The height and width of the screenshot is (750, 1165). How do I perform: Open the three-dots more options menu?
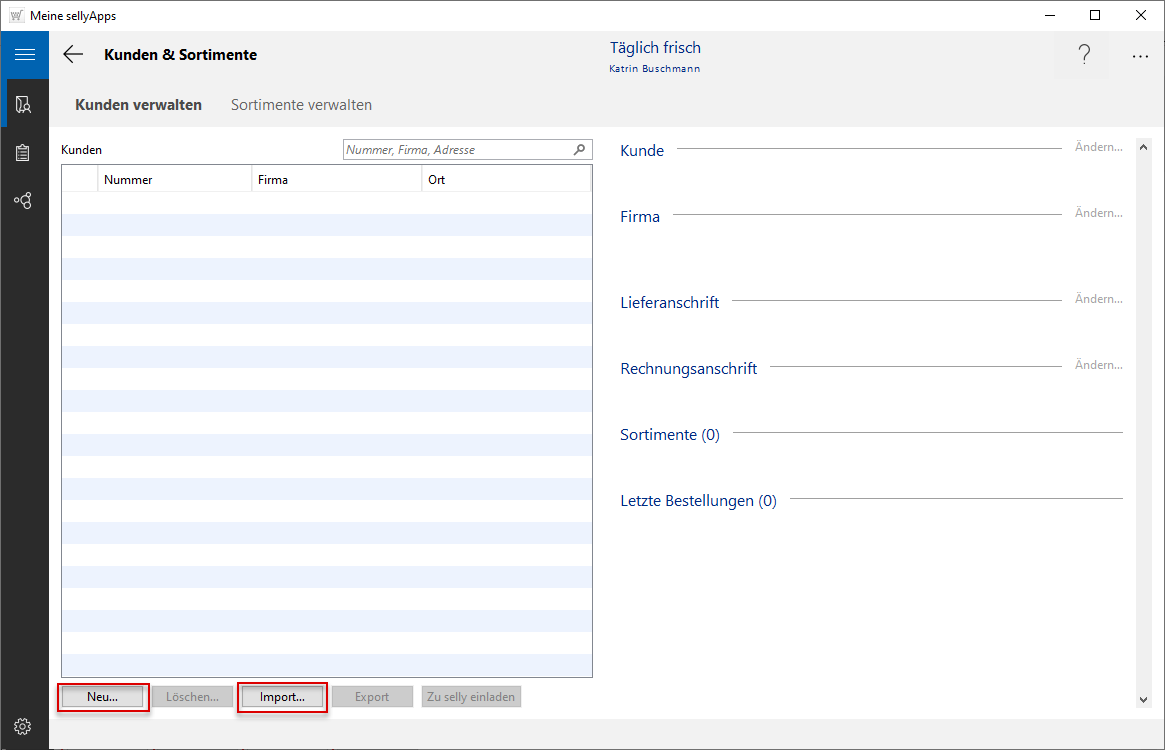click(x=1140, y=56)
